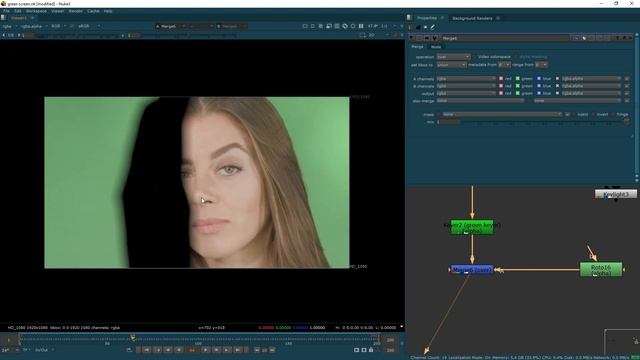
Task: Click the Viewer pane menu icon at top-left
Action: pos(3,18)
